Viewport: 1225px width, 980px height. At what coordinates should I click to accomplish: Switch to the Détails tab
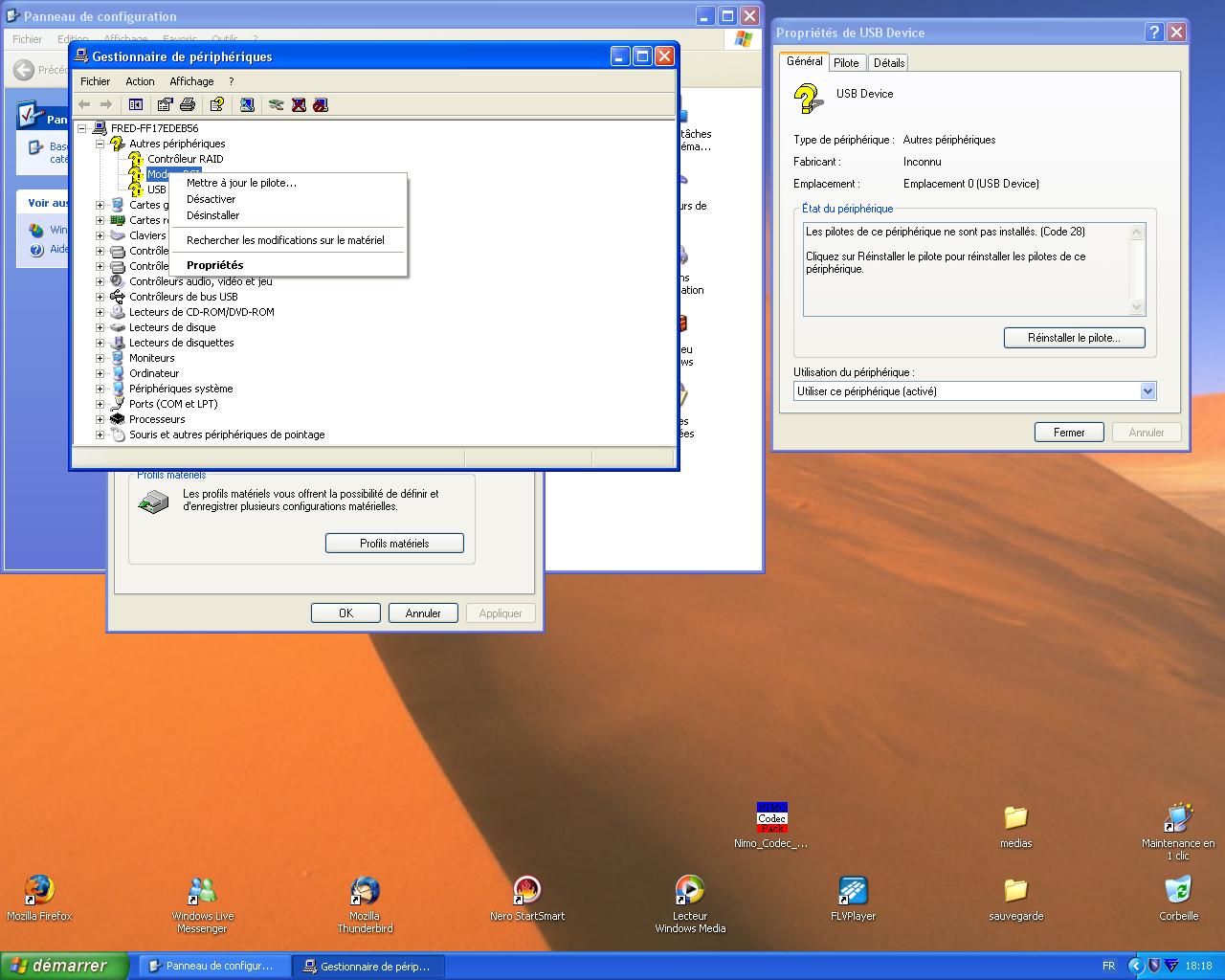[888, 63]
